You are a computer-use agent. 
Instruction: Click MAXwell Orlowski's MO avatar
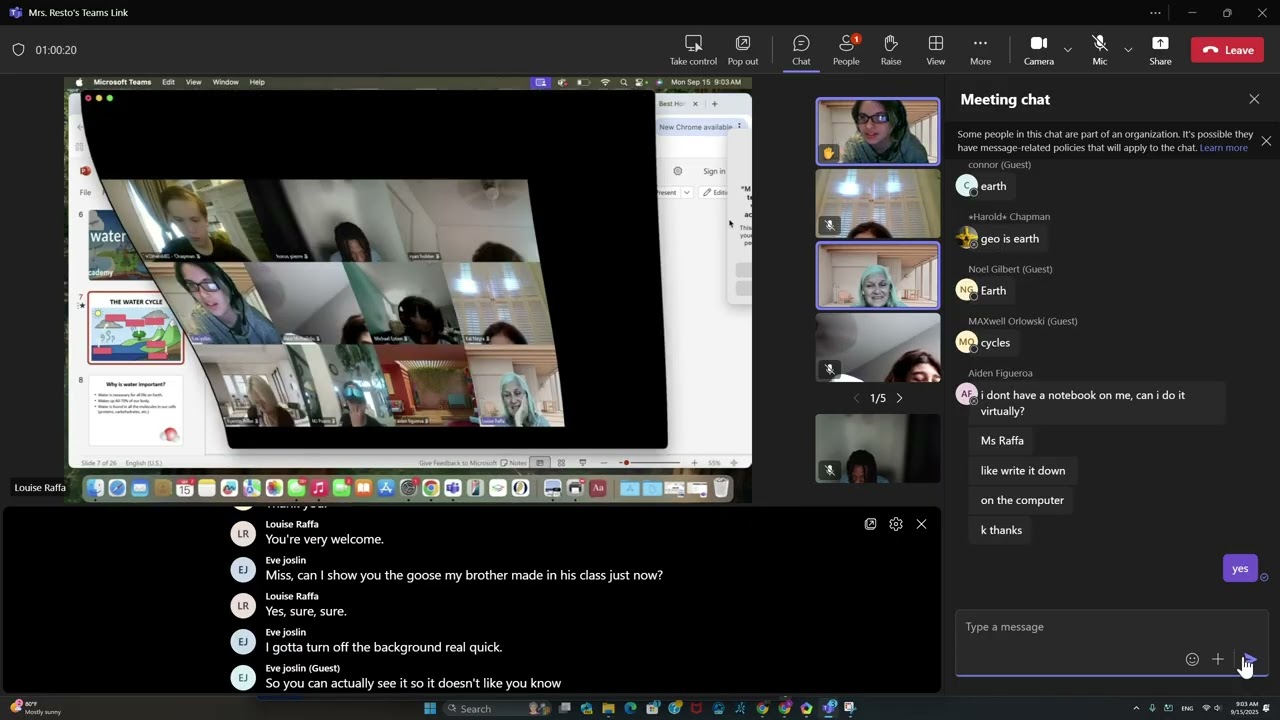966,342
